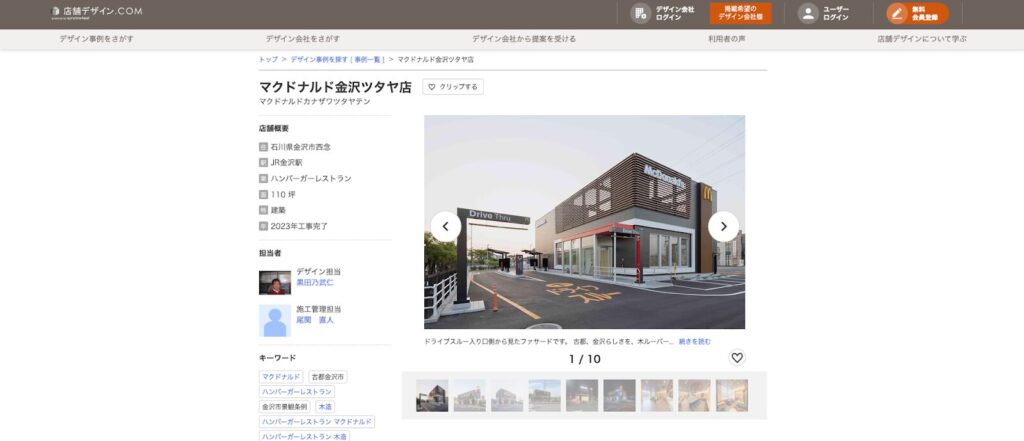Click the JR金沢駅 station text
1024x441 pixels.
(x=287, y=163)
